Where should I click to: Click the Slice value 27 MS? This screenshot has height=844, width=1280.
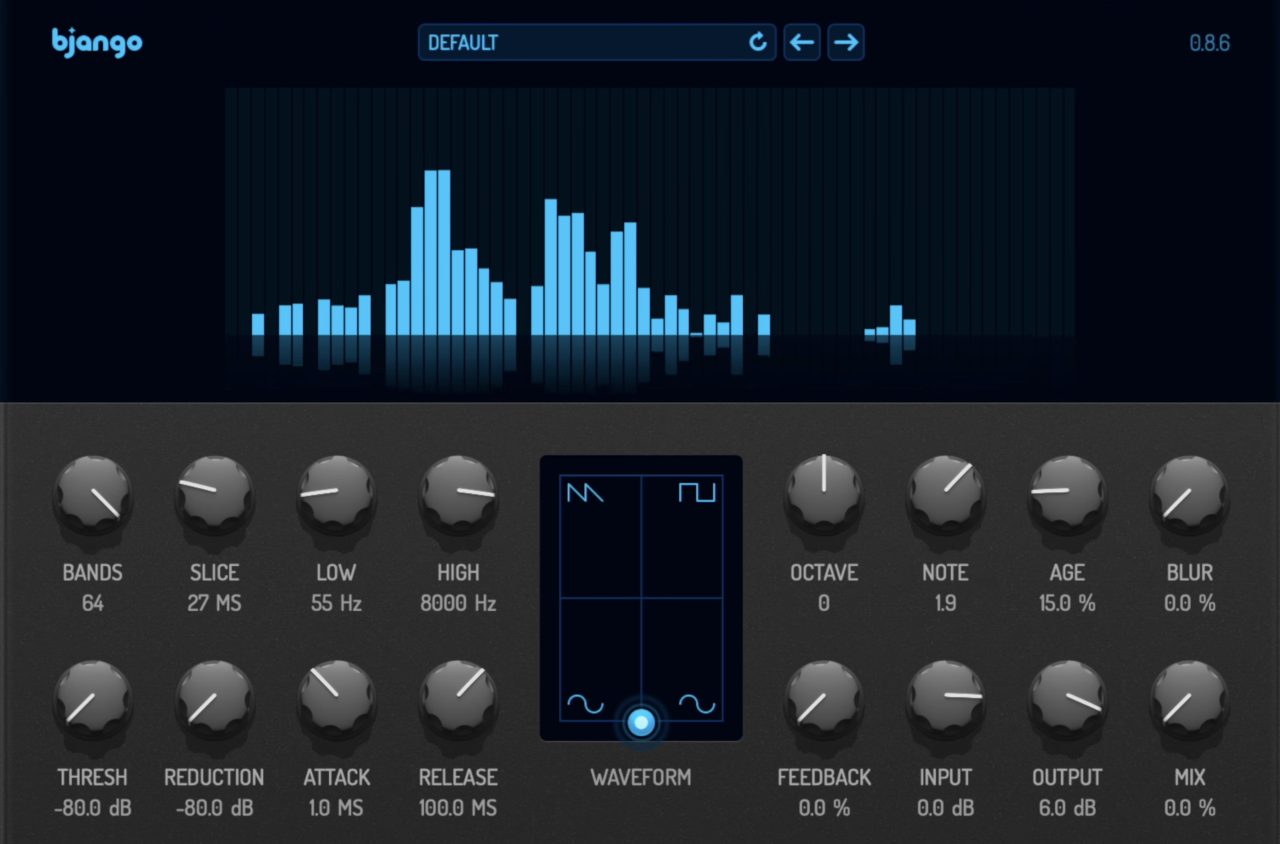[x=215, y=604]
